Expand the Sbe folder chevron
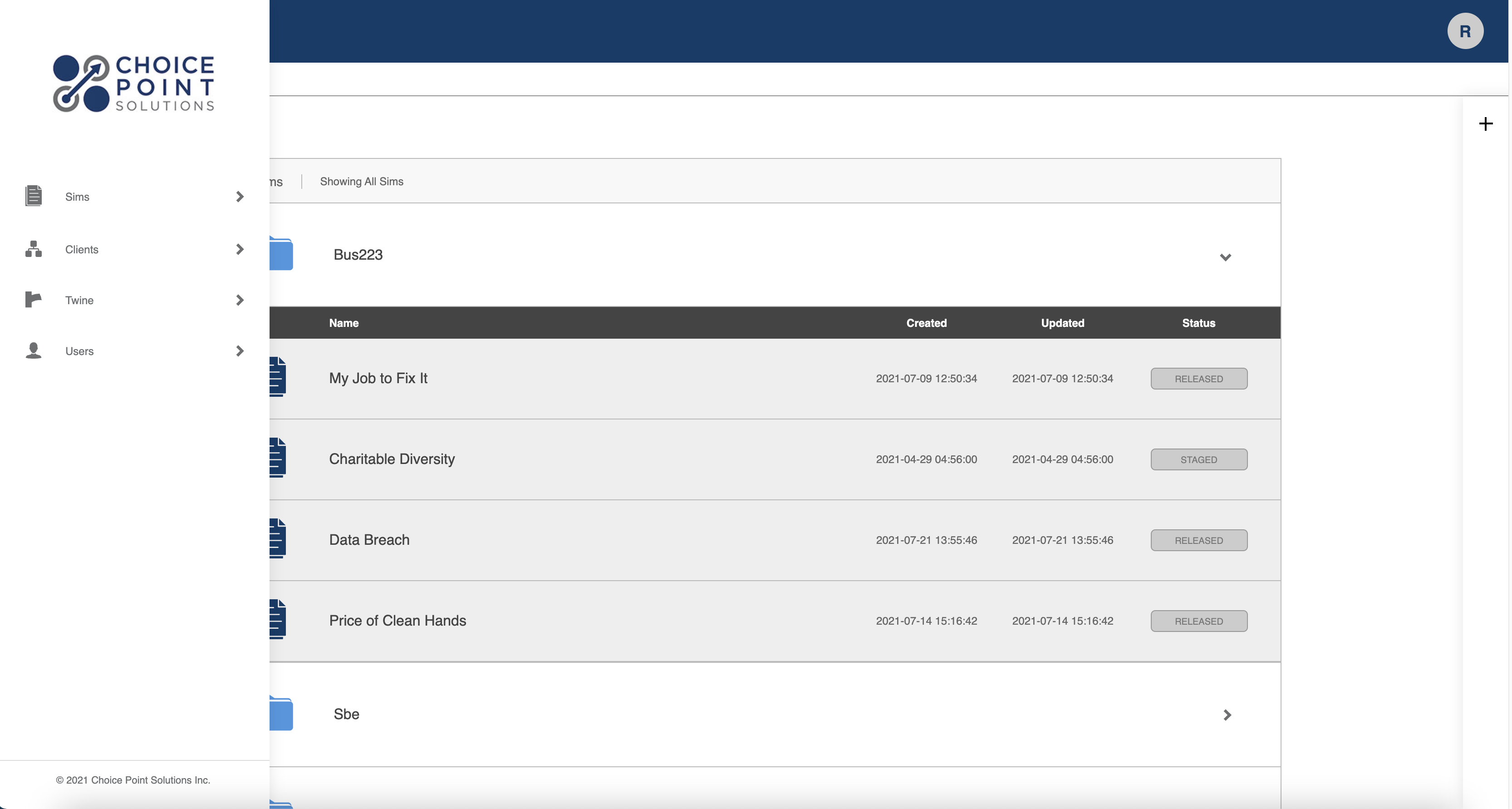Viewport: 1512px width, 809px height. point(1227,715)
